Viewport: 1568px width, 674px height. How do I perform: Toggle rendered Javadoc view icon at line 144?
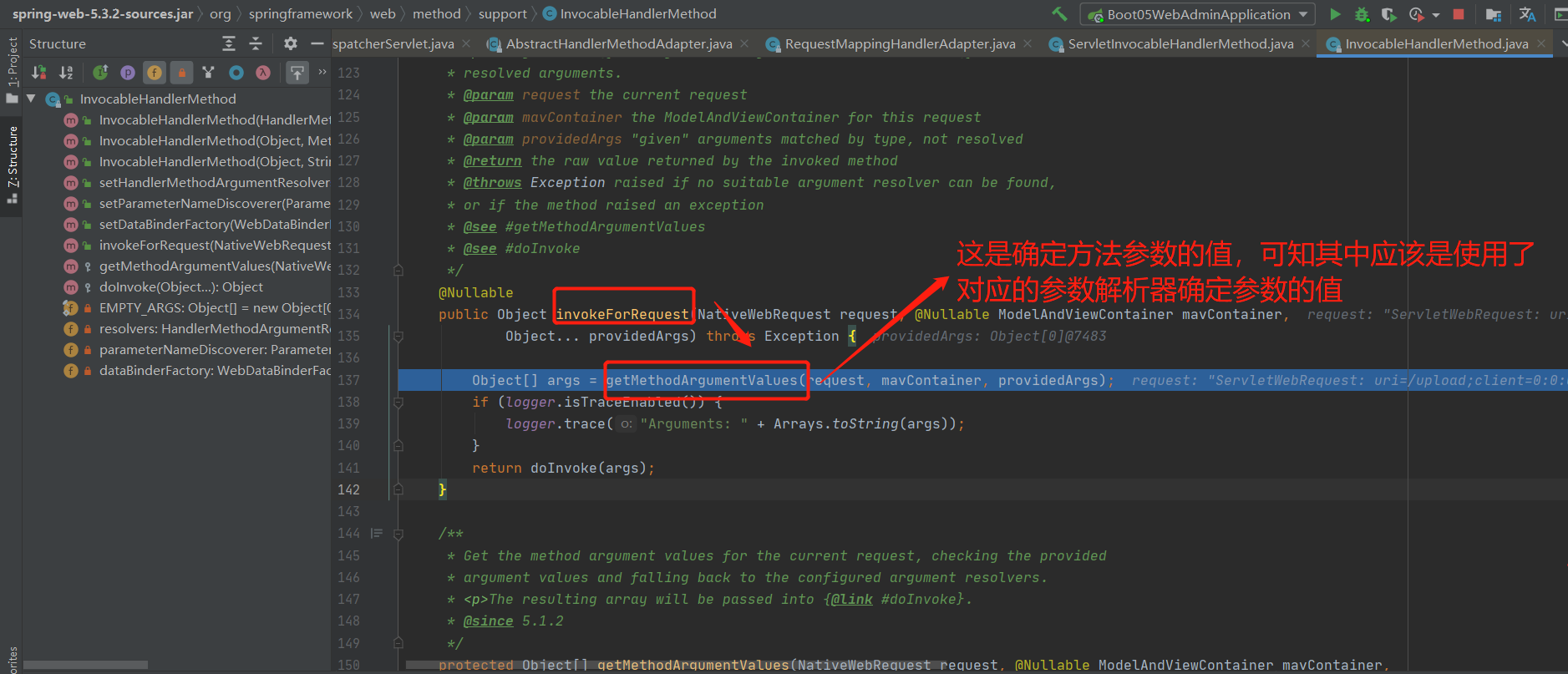[x=377, y=533]
